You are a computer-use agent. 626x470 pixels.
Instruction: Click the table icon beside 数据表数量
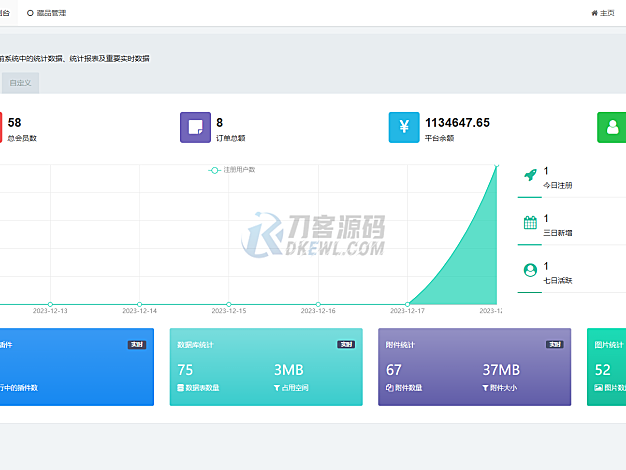(181, 387)
